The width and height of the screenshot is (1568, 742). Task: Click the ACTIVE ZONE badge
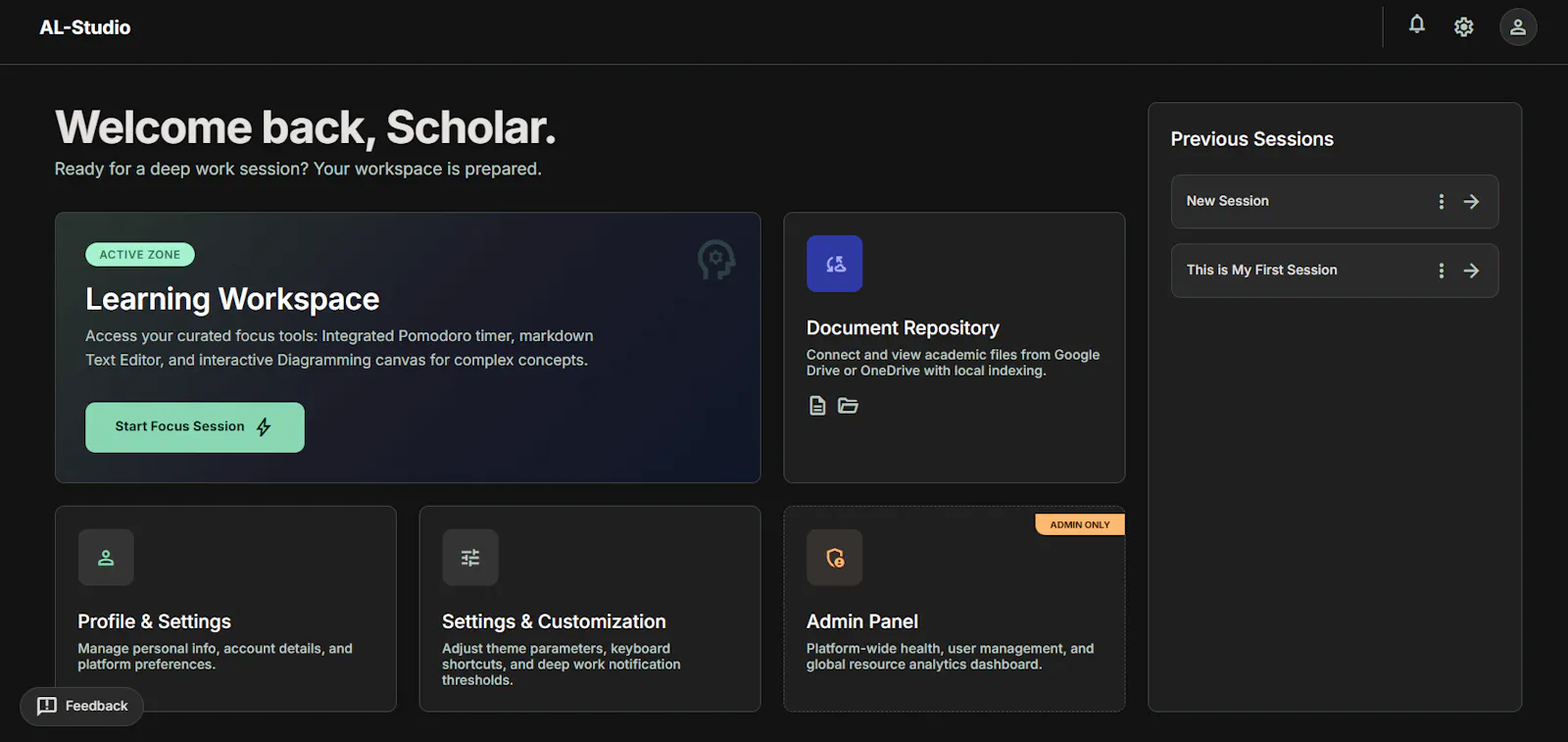140,255
